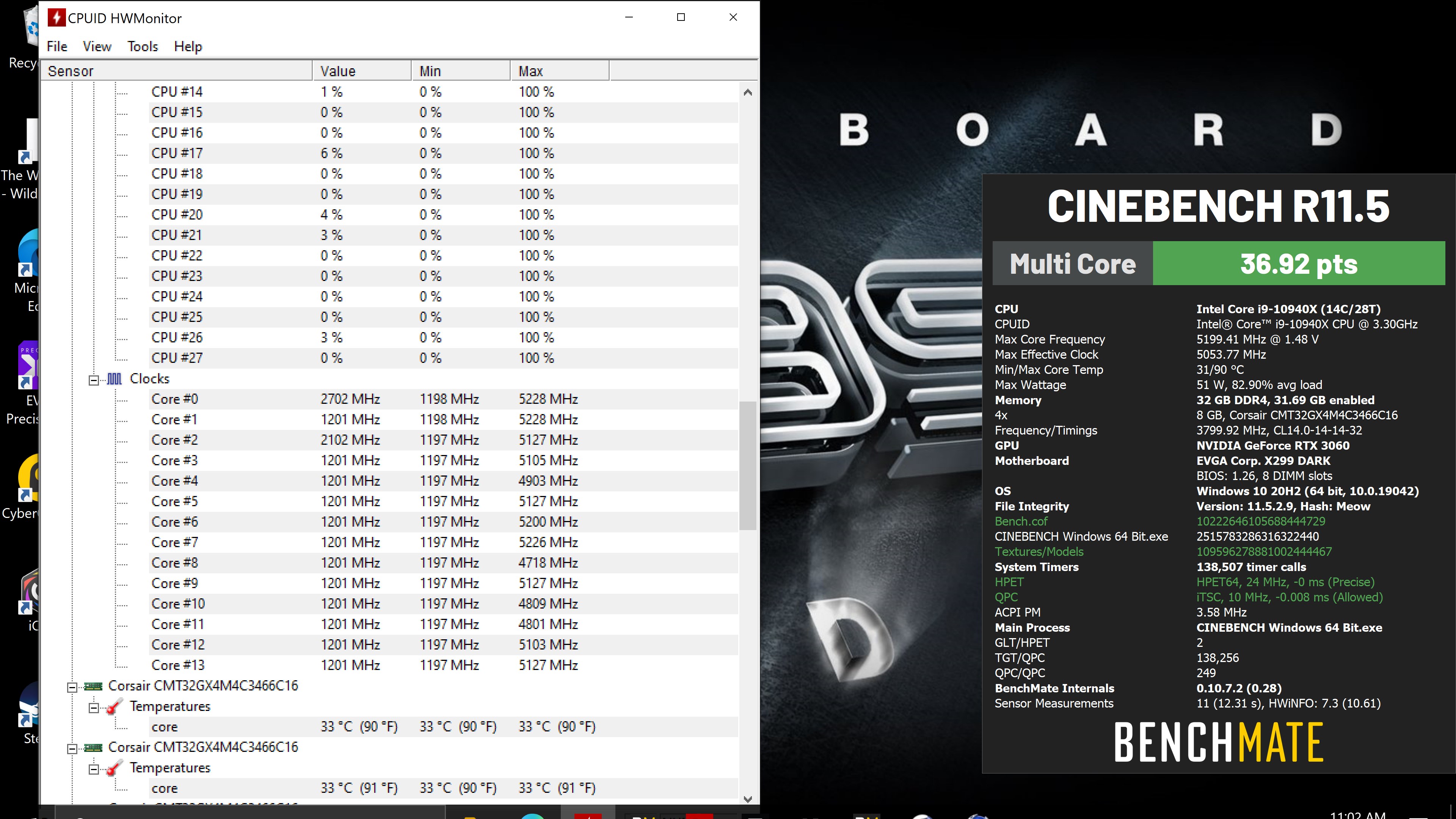Select the Cyberpunk desktop shortcut

pos(26,486)
